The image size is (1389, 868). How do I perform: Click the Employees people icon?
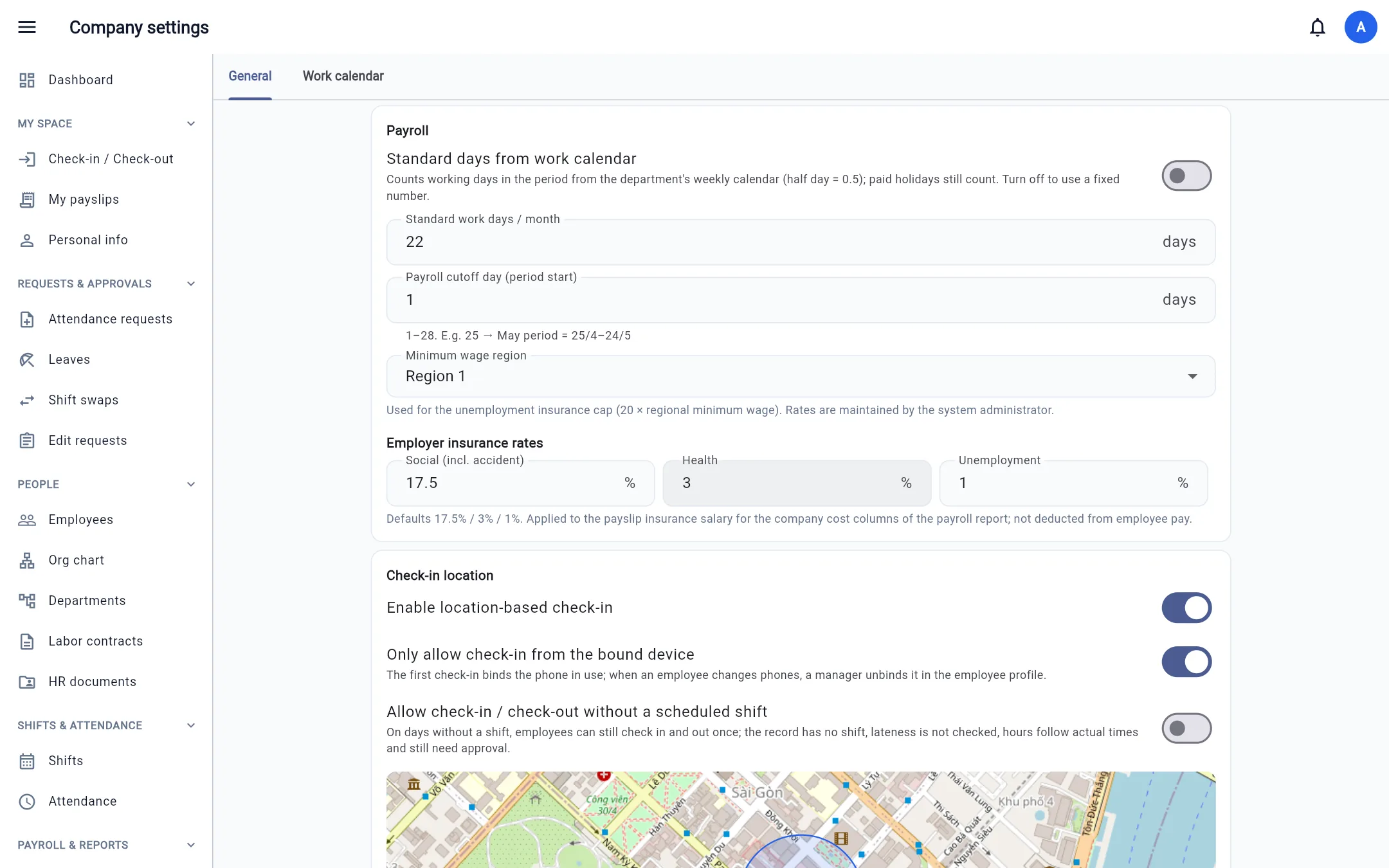click(x=27, y=520)
